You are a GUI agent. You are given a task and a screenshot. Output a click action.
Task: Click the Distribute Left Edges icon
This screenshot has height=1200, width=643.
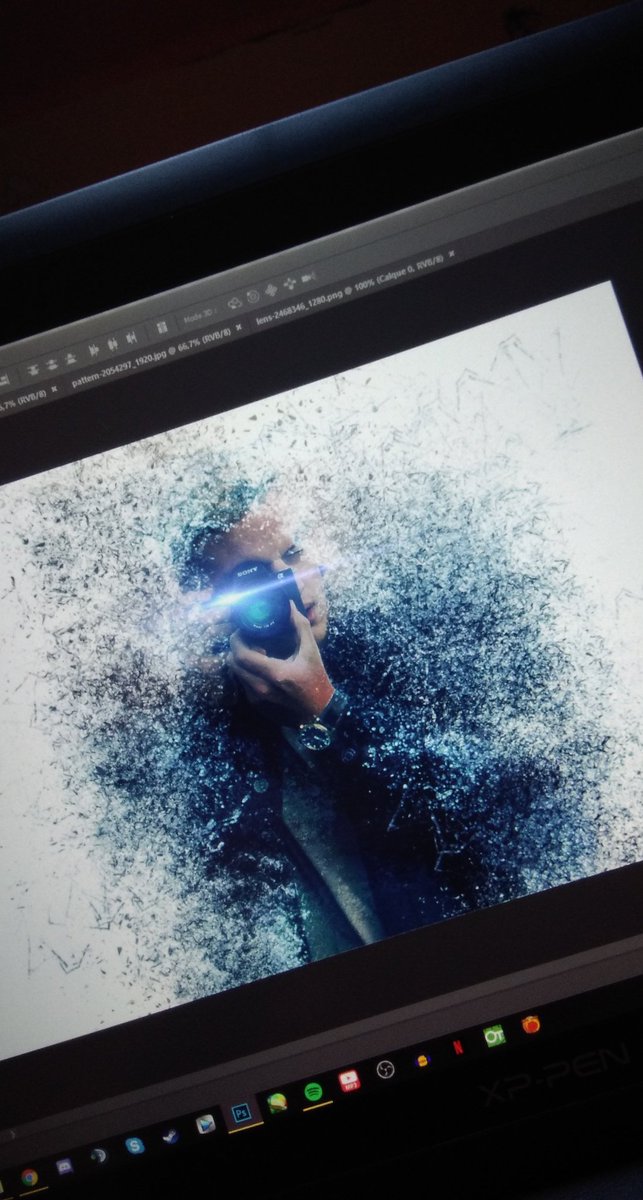(x=93, y=350)
